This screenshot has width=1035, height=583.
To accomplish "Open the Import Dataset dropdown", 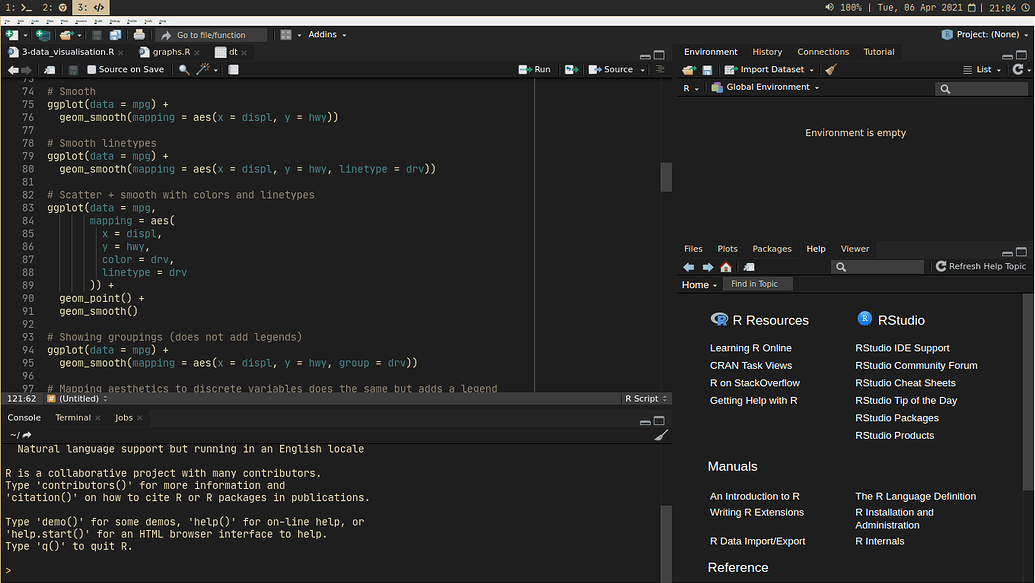I will 769,69.
